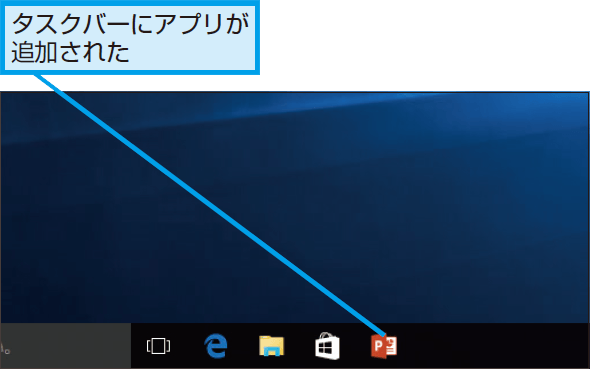Select the yellow folder taskbar icon
This screenshot has width=595, height=369.
tap(271, 346)
